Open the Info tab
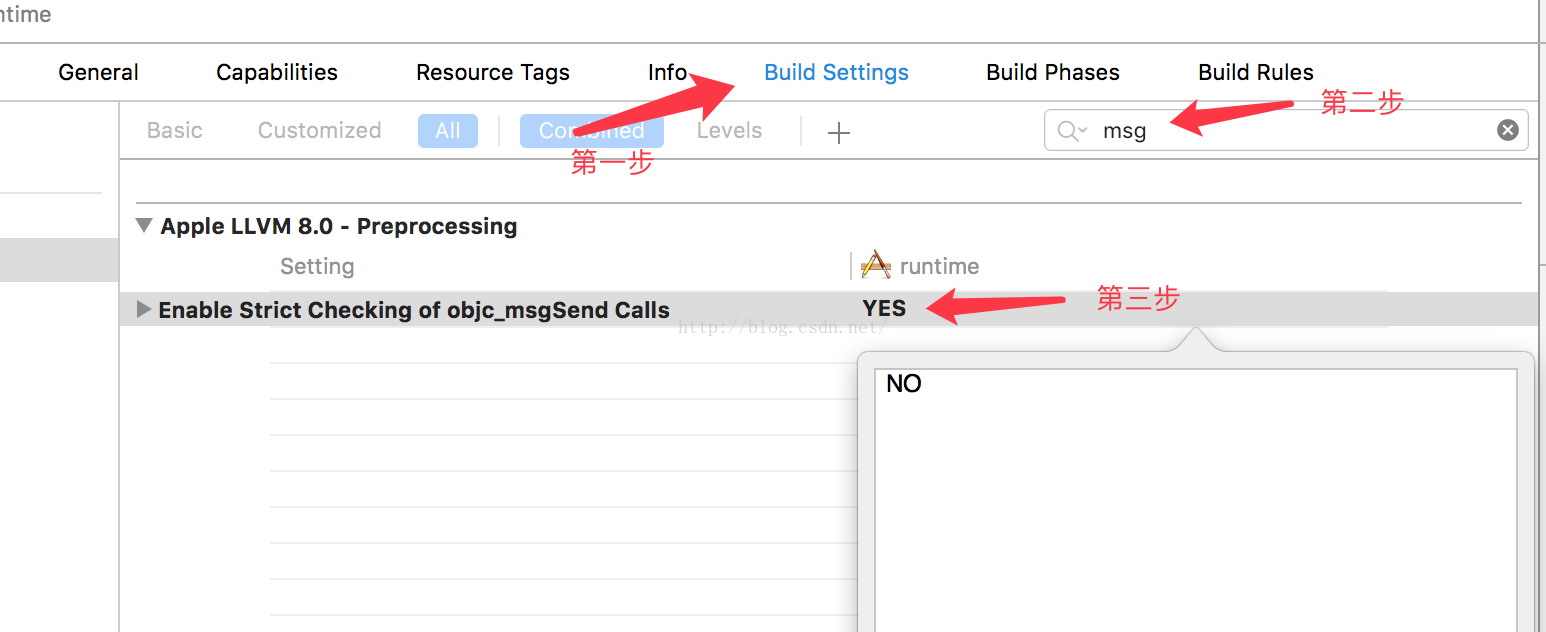 [x=667, y=72]
